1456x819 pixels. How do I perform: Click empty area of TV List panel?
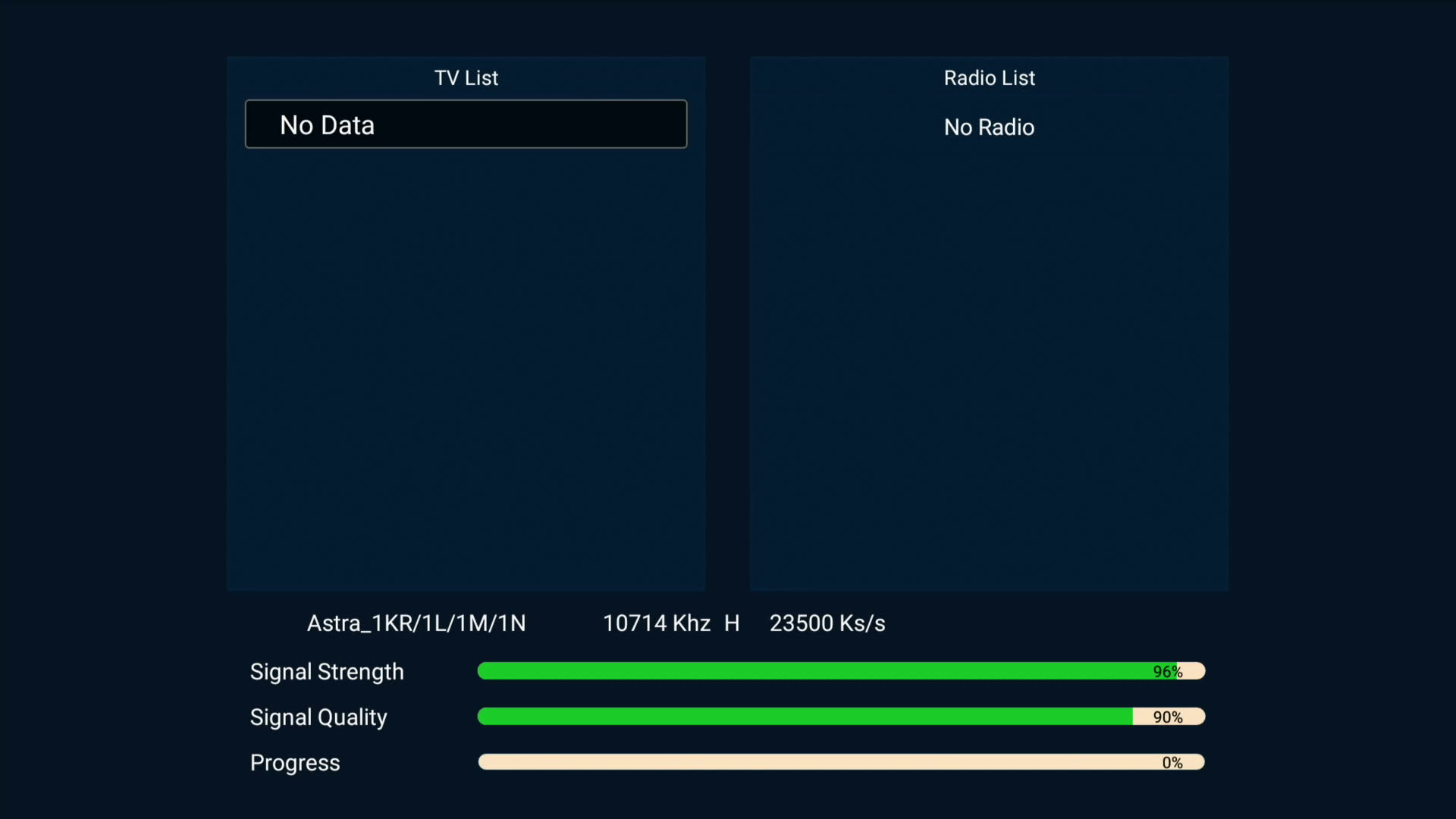[466, 364]
